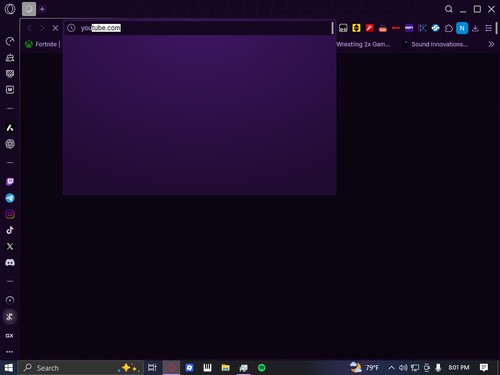Open the 8:01 PM clock
The height and width of the screenshot is (375, 500).
pyautogui.click(x=459, y=368)
